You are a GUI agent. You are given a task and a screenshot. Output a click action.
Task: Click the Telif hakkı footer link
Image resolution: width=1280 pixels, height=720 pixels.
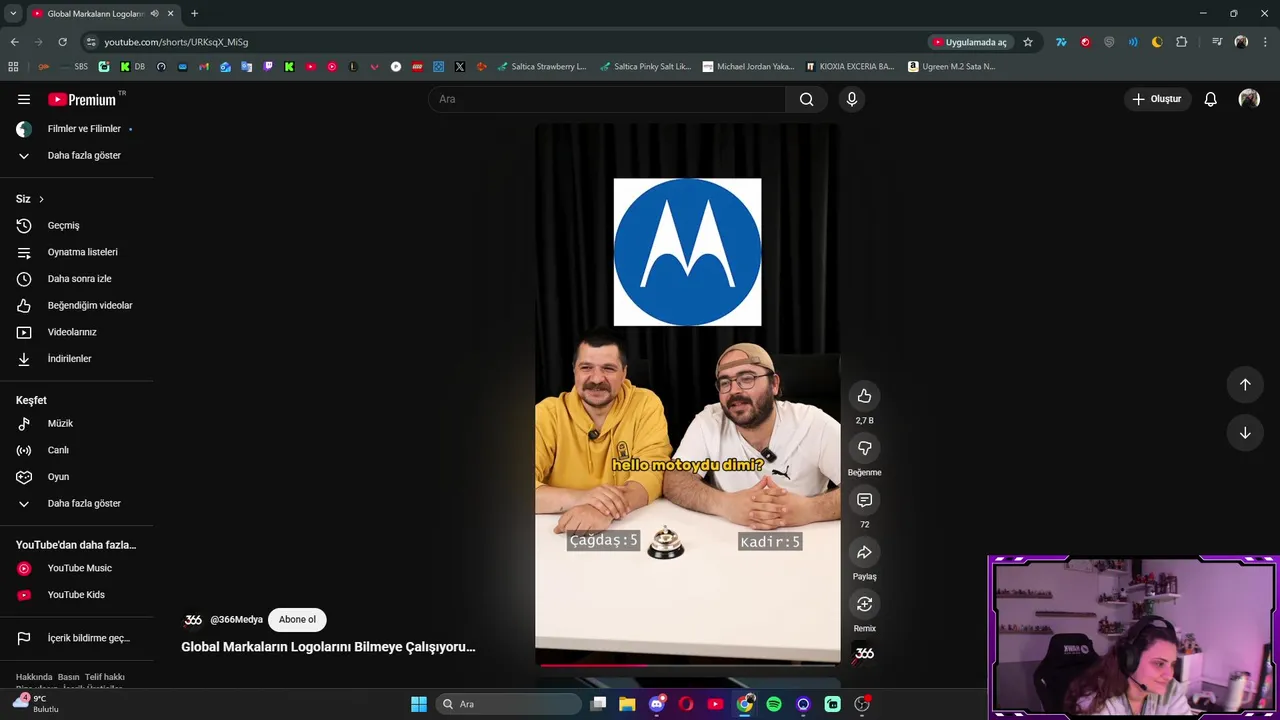tap(105, 677)
